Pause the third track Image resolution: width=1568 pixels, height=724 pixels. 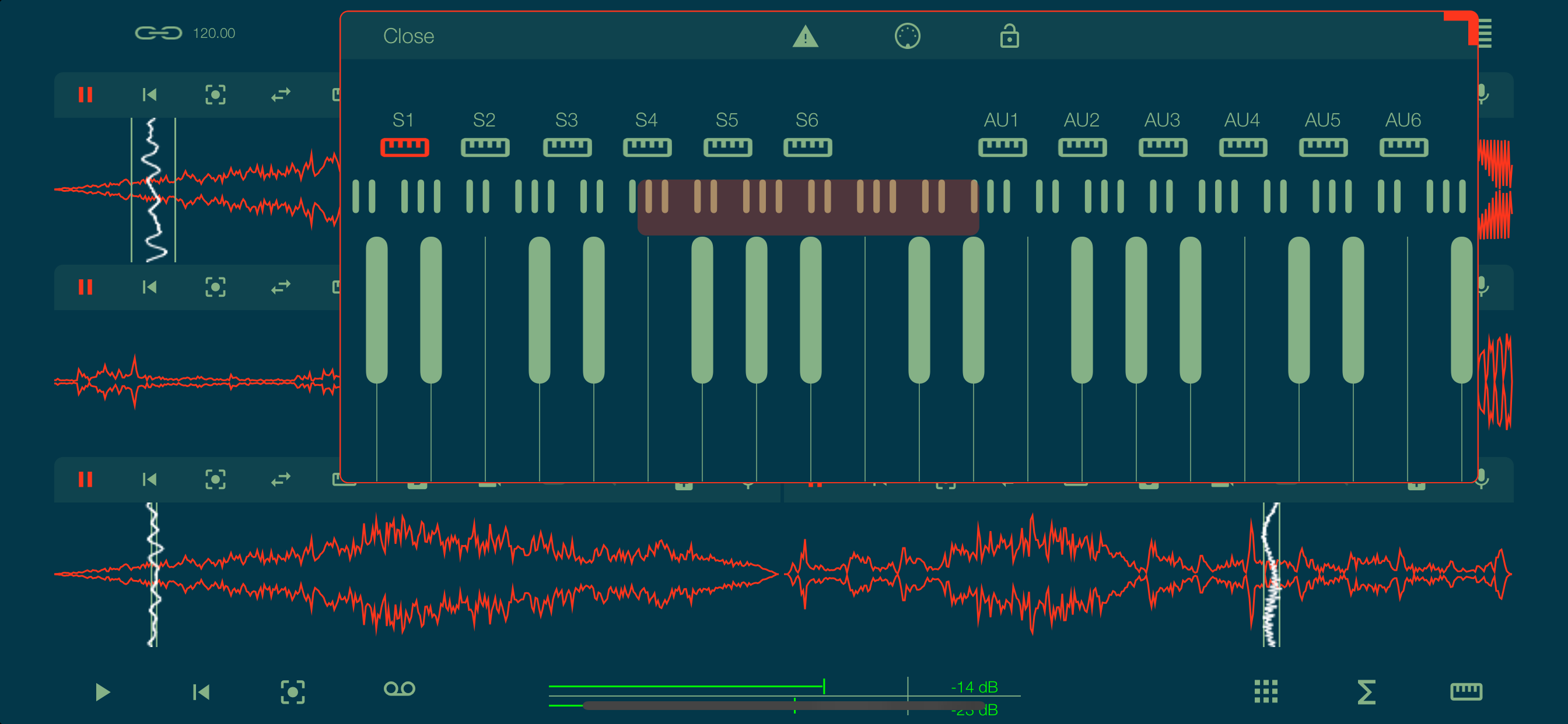point(86,479)
